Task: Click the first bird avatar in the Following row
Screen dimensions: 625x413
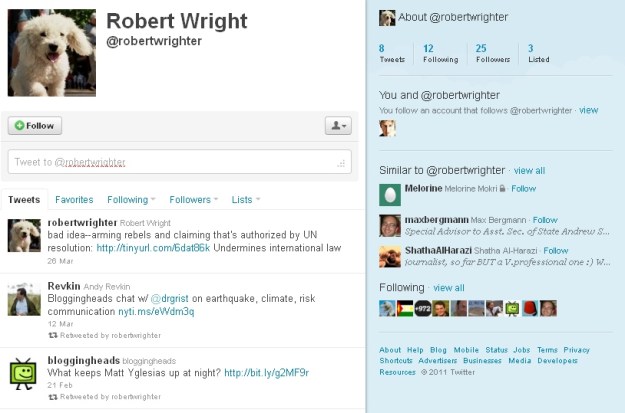Action: (x=387, y=308)
